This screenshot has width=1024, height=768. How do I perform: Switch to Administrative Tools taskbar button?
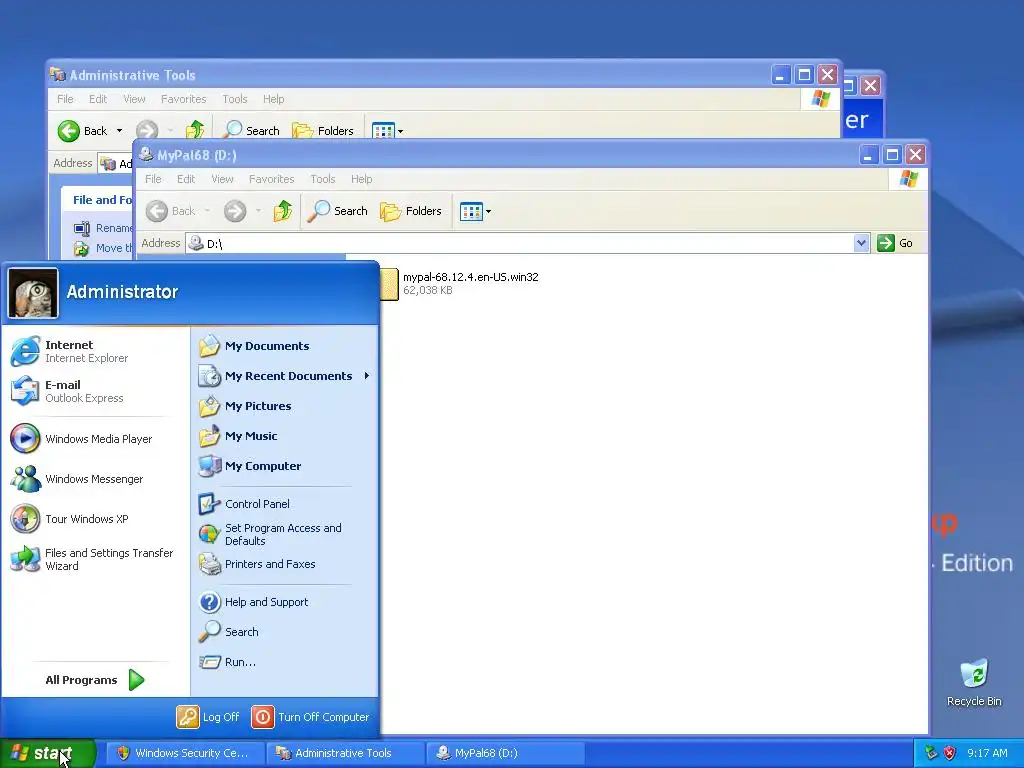(x=344, y=753)
